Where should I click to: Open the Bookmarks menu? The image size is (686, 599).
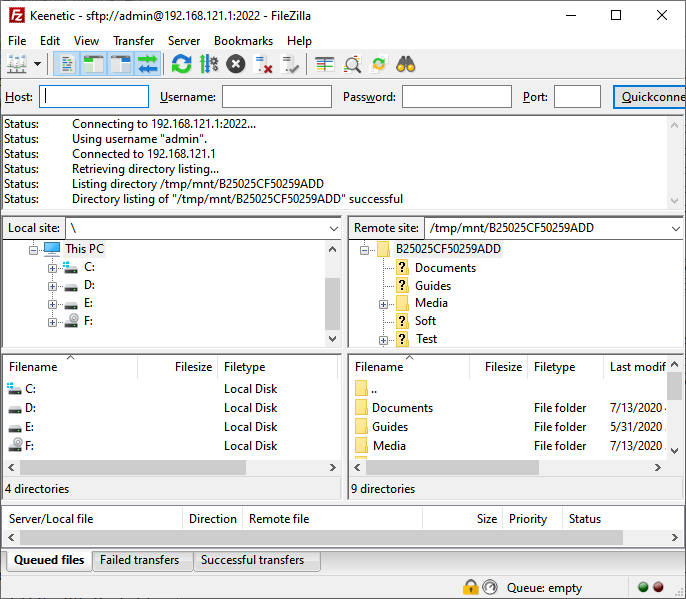pyautogui.click(x=243, y=41)
